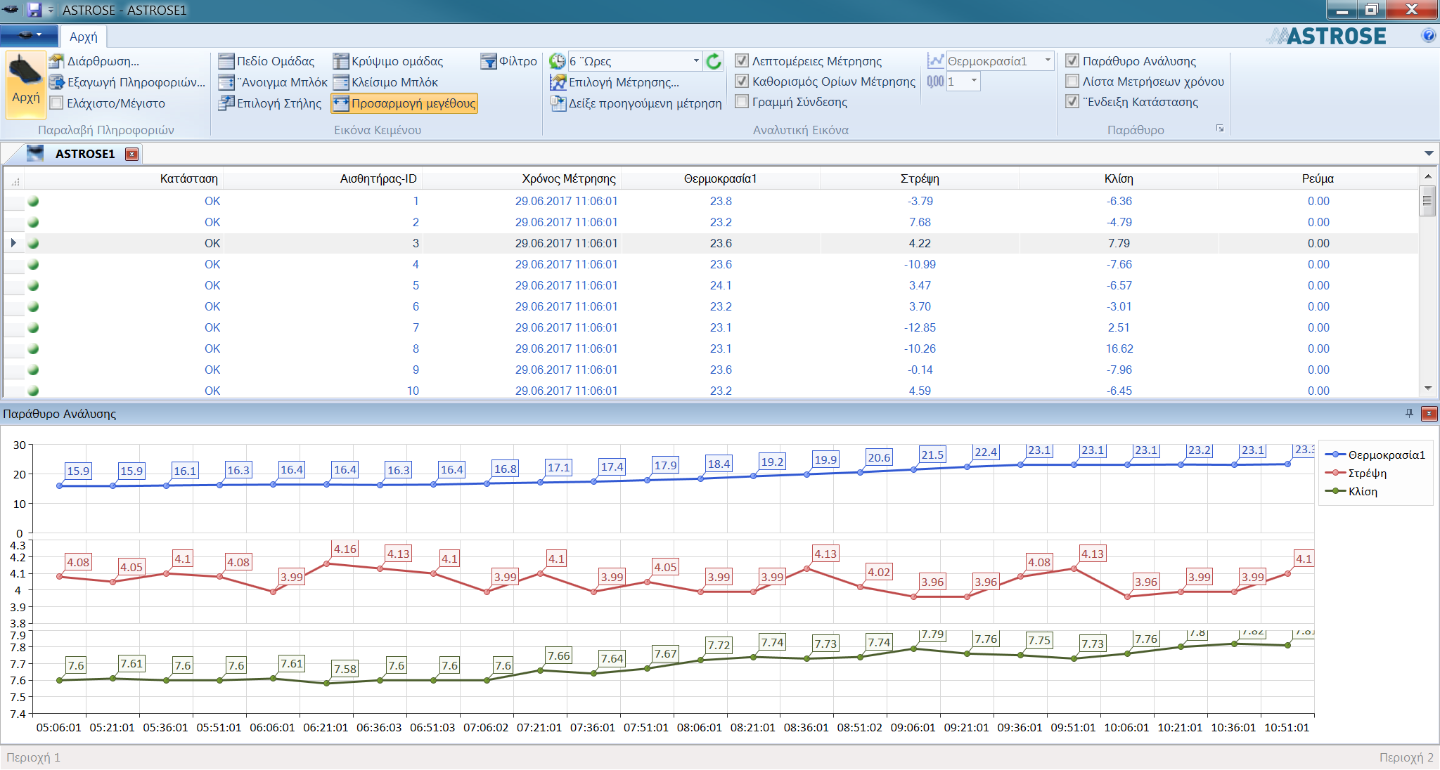Close the Παράθυρο Ανάλυσης panel
The image size is (1440, 770).
click(1428, 413)
